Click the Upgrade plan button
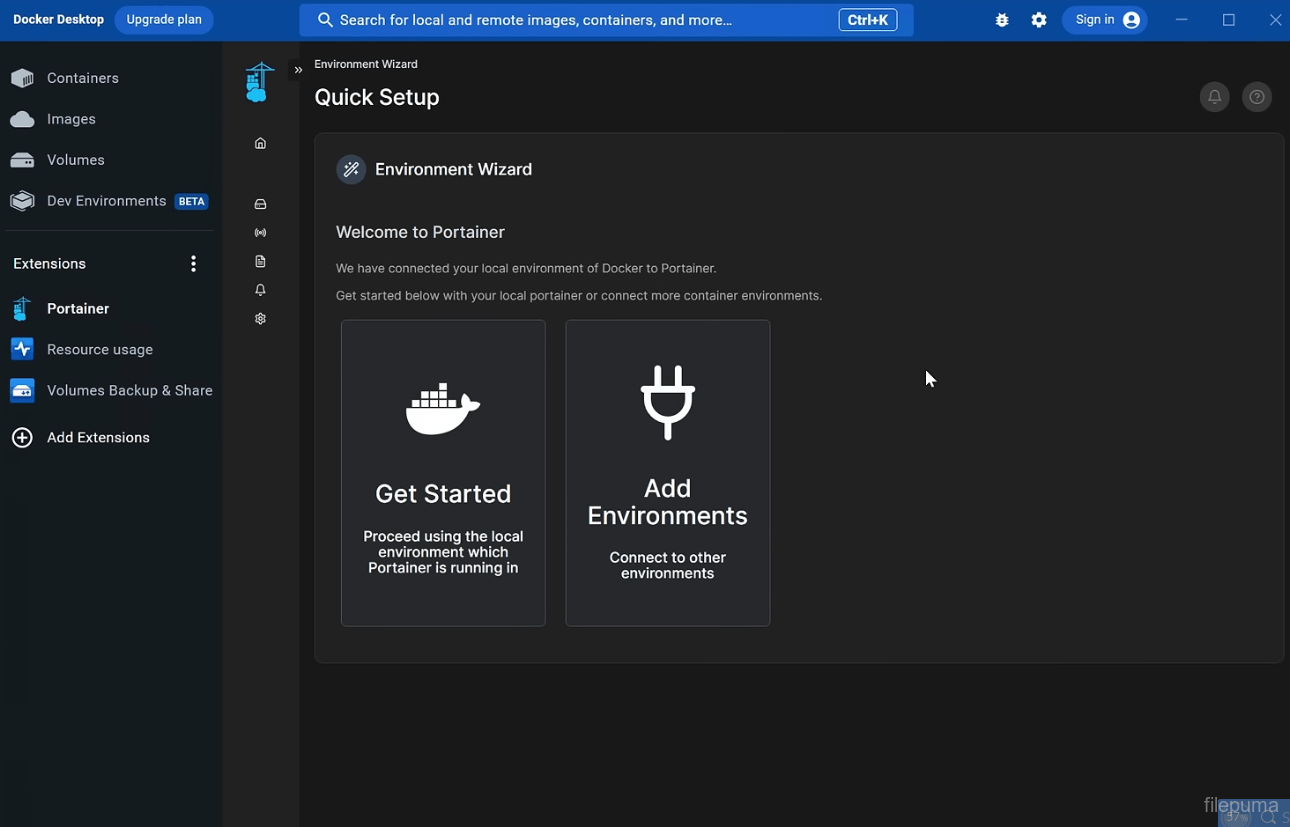 click(164, 20)
